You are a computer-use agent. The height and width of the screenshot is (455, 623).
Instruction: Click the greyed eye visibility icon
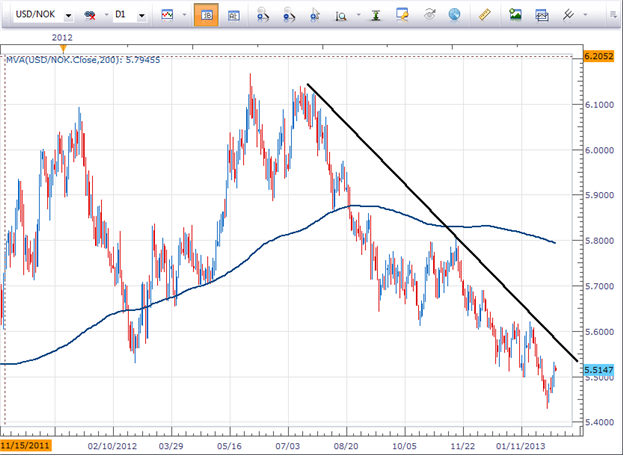pos(429,15)
